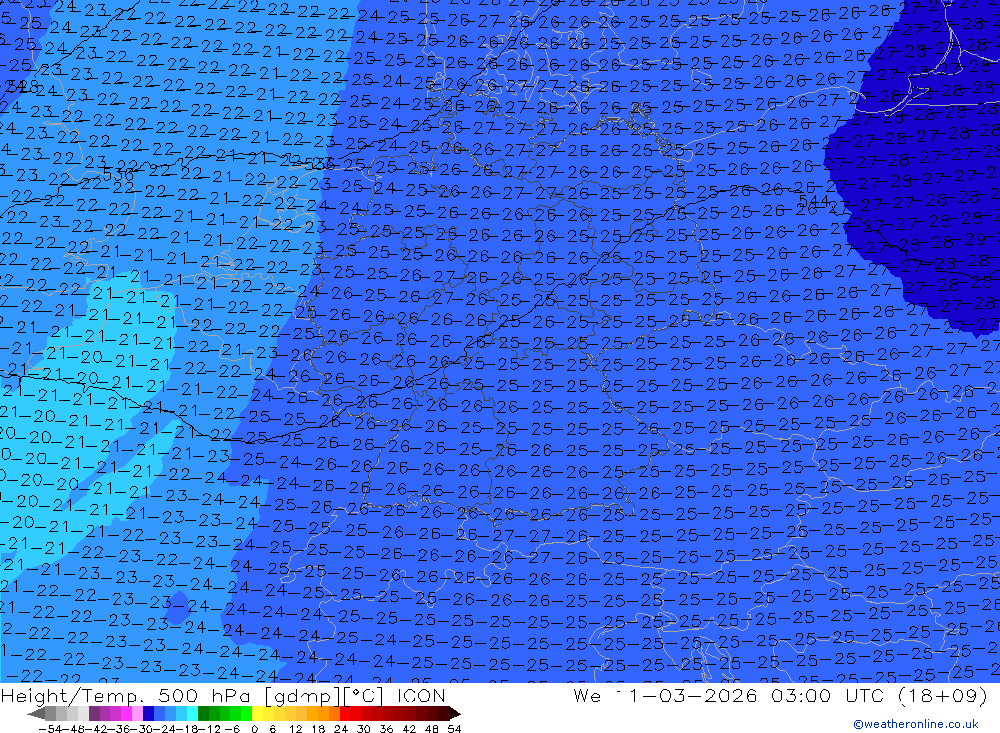Click the '544' height contour label
This screenshot has height=733, width=1000.
click(813, 201)
